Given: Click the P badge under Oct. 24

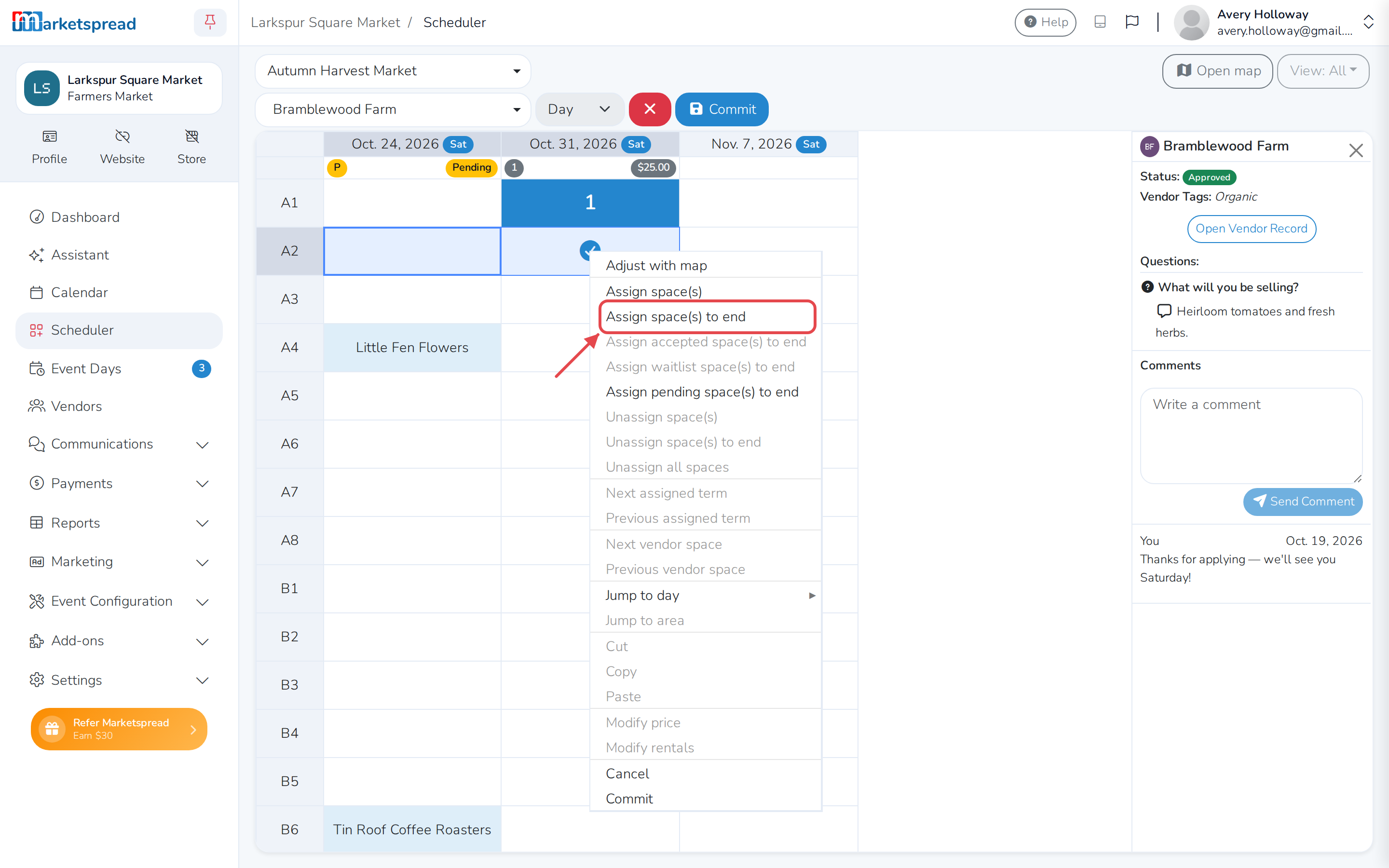Looking at the screenshot, I should (x=337, y=168).
